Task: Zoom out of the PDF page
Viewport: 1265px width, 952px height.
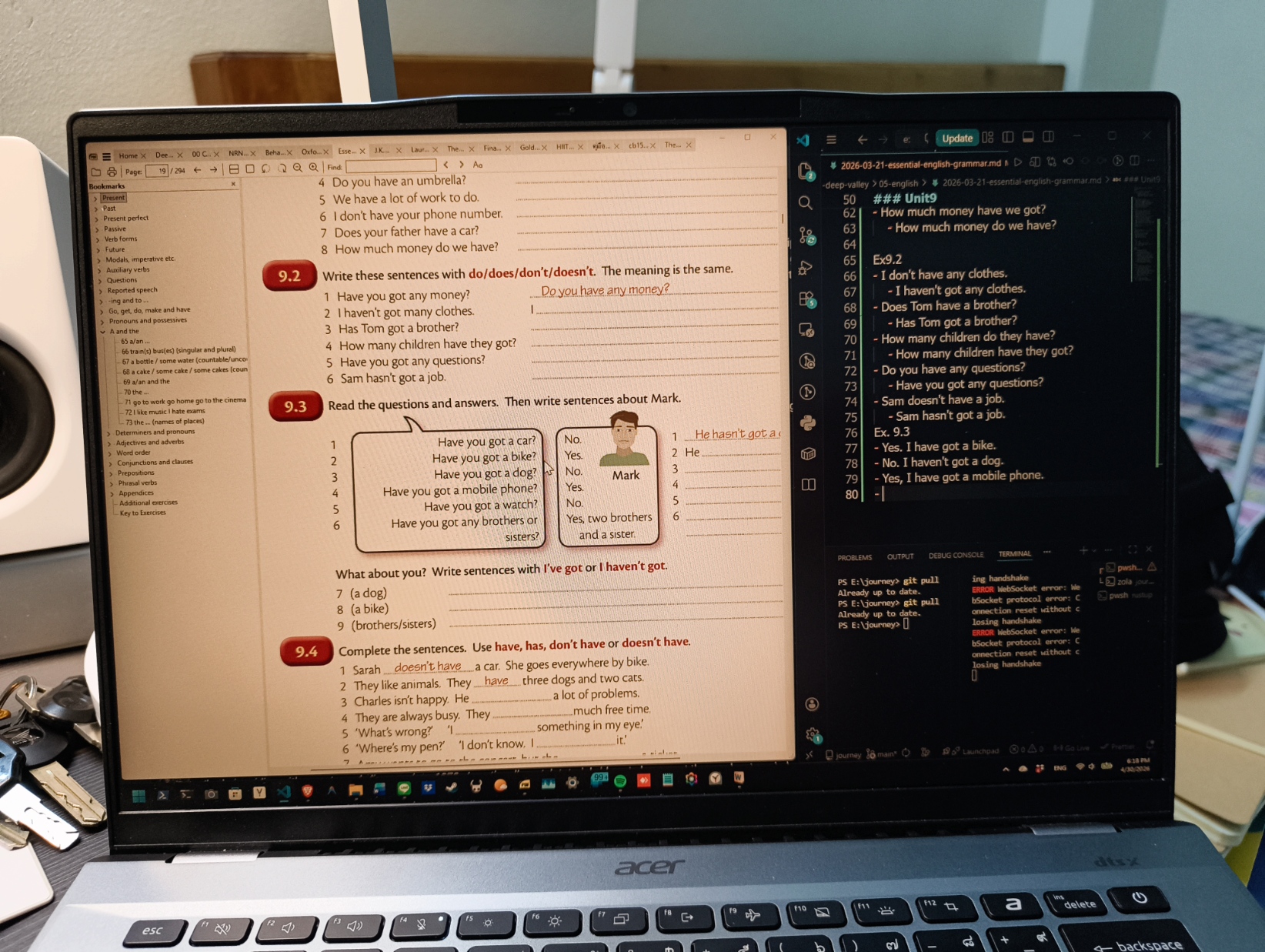Action: pos(298,168)
